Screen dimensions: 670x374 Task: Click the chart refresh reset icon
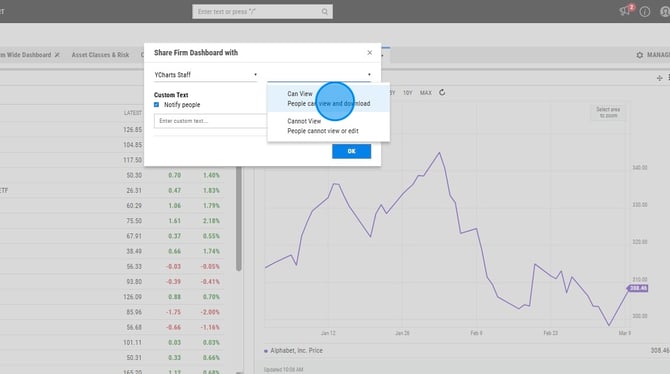coord(442,92)
